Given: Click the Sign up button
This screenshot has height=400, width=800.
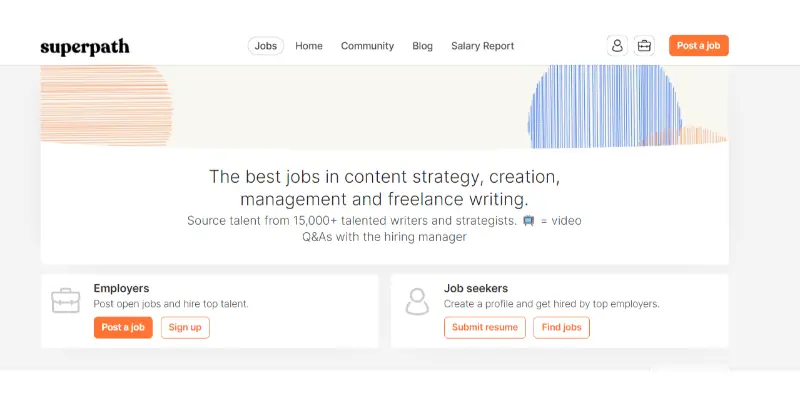Looking at the screenshot, I should click(x=185, y=328).
